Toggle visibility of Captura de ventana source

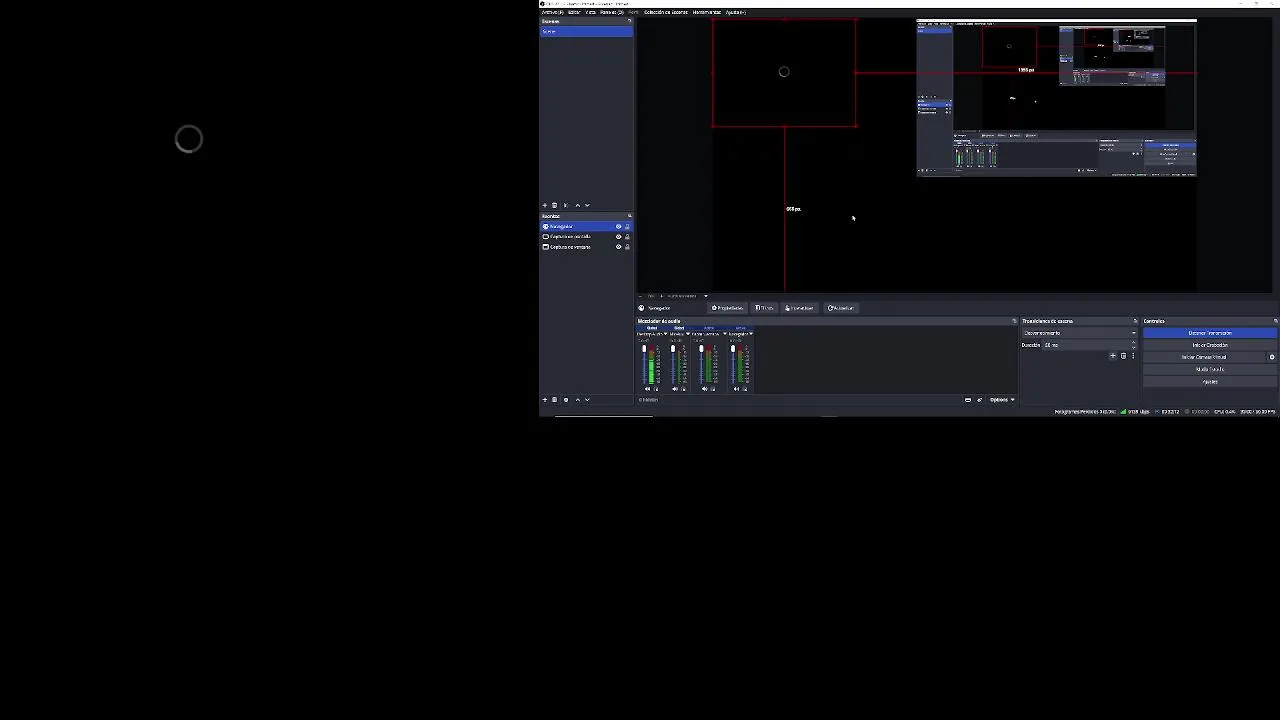pyautogui.click(x=618, y=247)
